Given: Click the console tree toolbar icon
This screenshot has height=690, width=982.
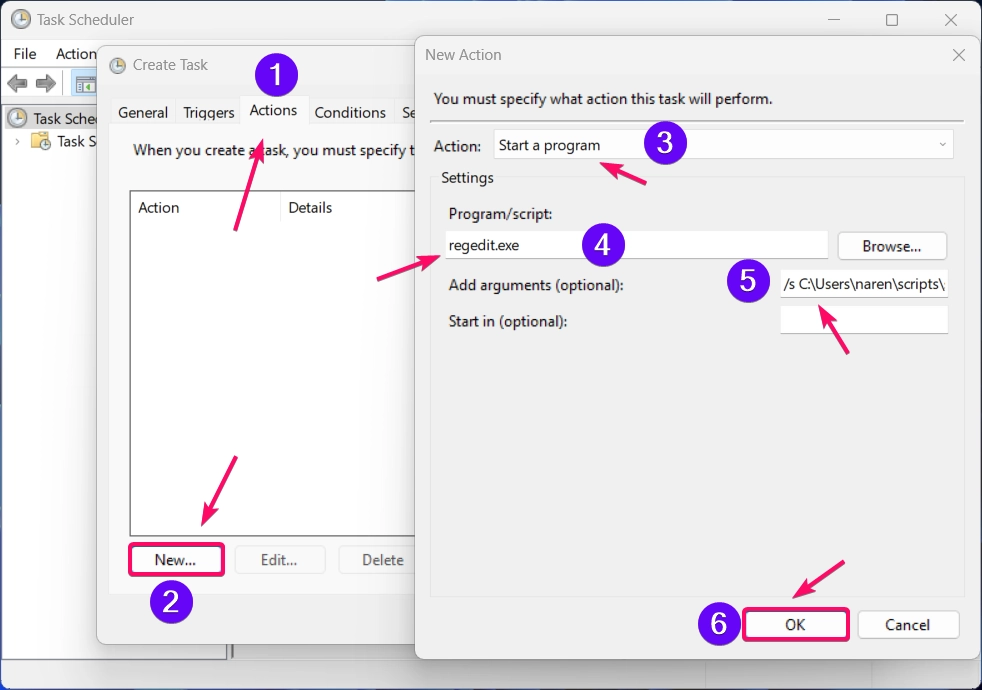Looking at the screenshot, I should pos(85,83).
